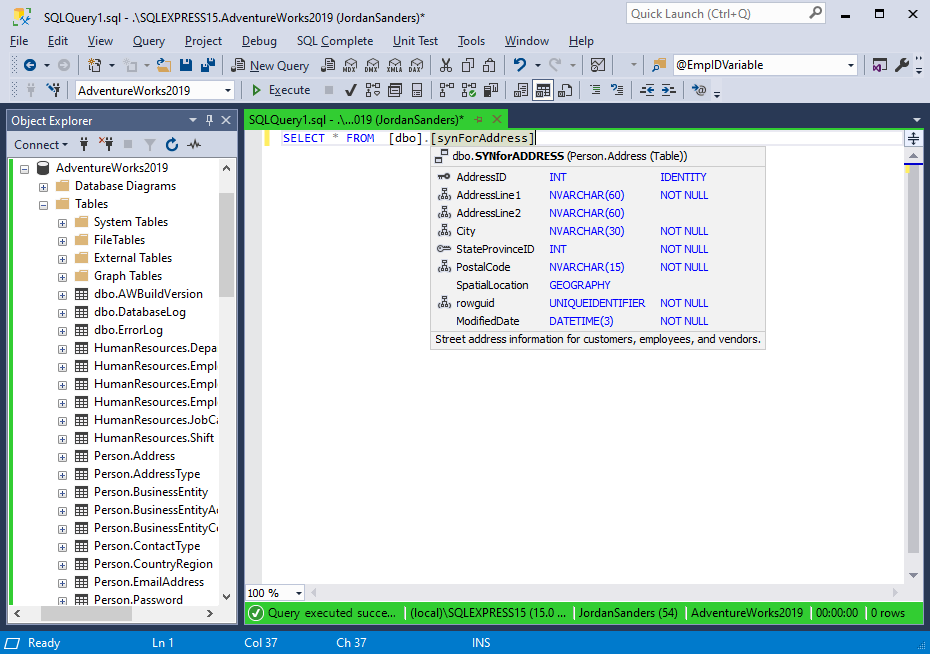The image size is (930, 654).
Task: Toggle Results to File mode
Action: 565,90
